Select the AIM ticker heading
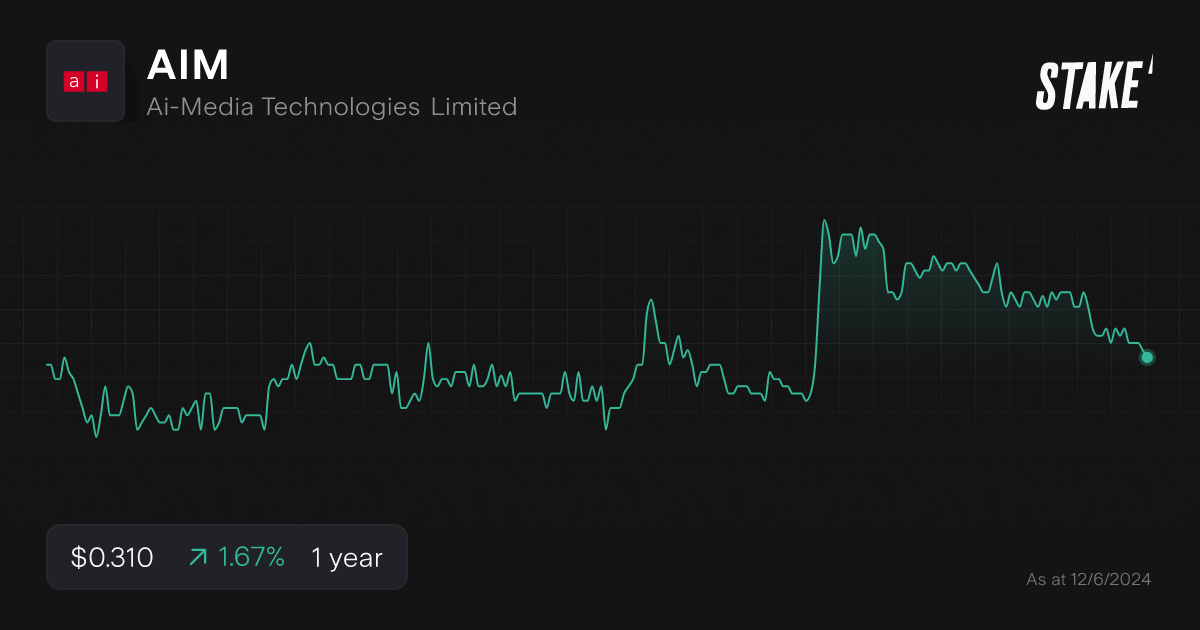Screen dimensions: 1200x630 pyautogui.click(x=188, y=65)
